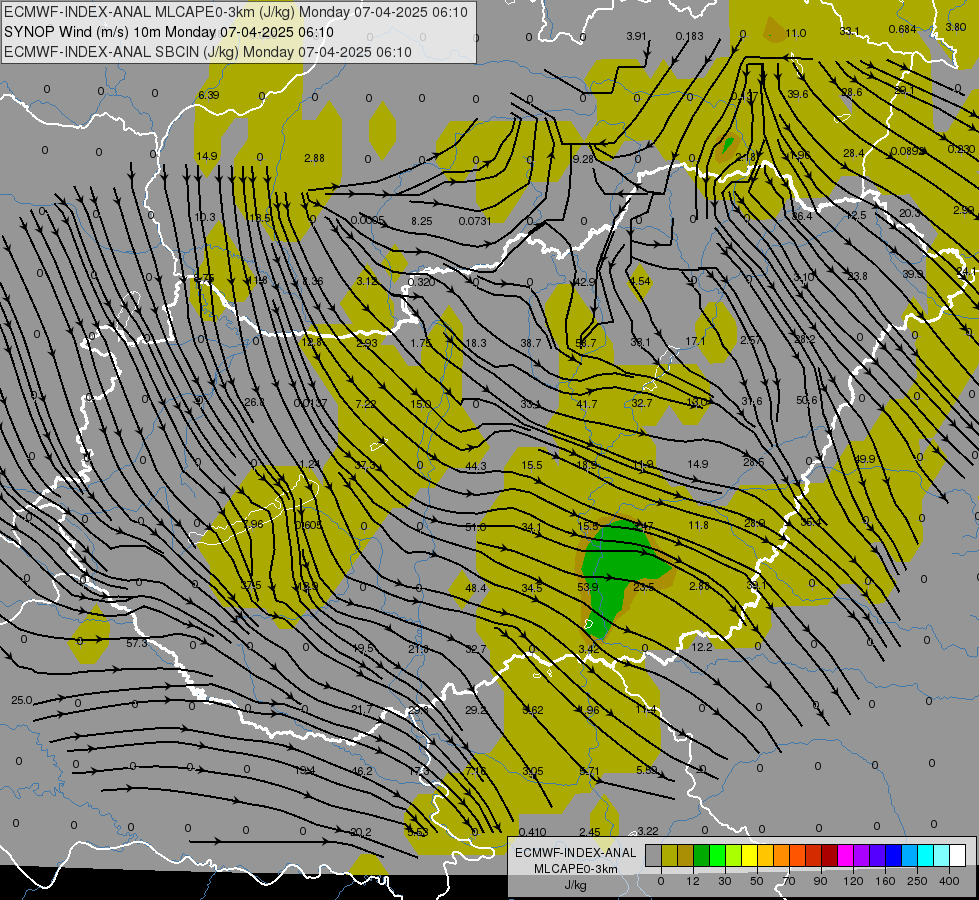Click the legend tick label 160
The image size is (979, 900).
click(885, 881)
